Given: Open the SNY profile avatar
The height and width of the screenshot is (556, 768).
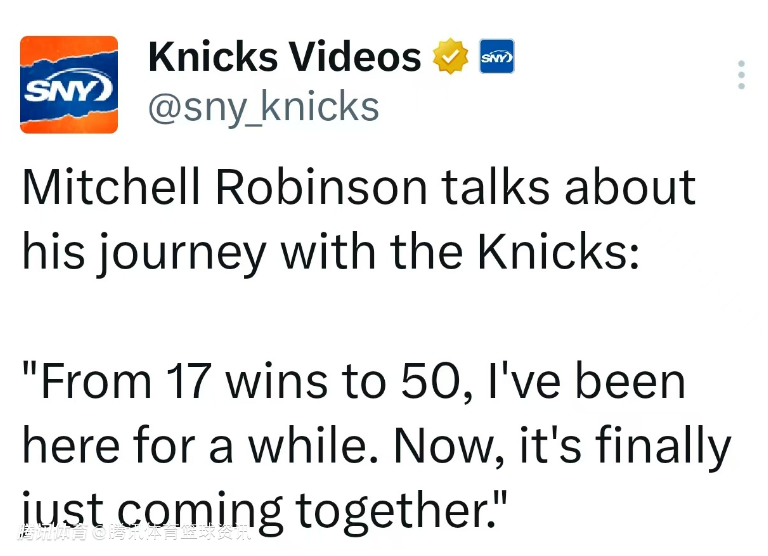Looking at the screenshot, I should coord(69,85).
